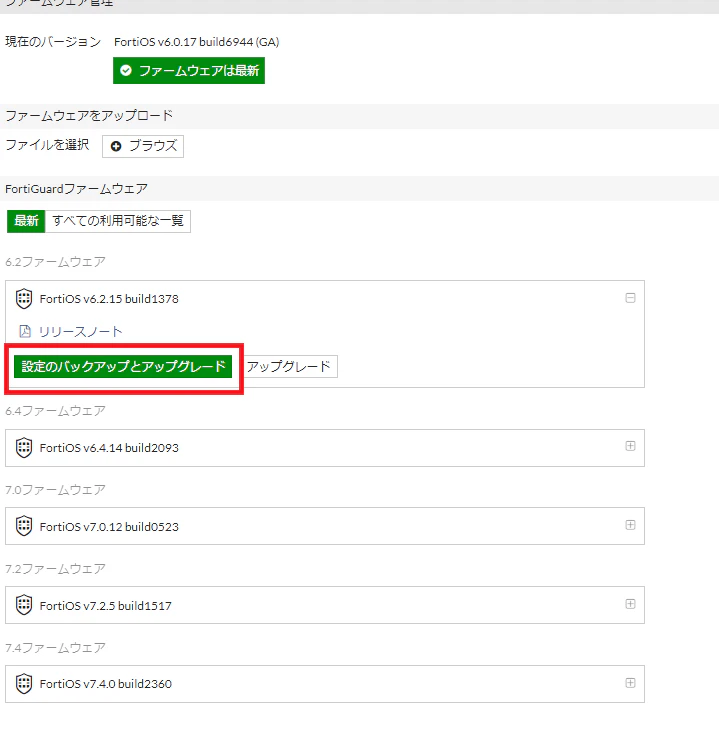The width and height of the screenshot is (719, 738).
Task: Click the shield icon beside FortiOS v7.4.0
Action: 24,684
